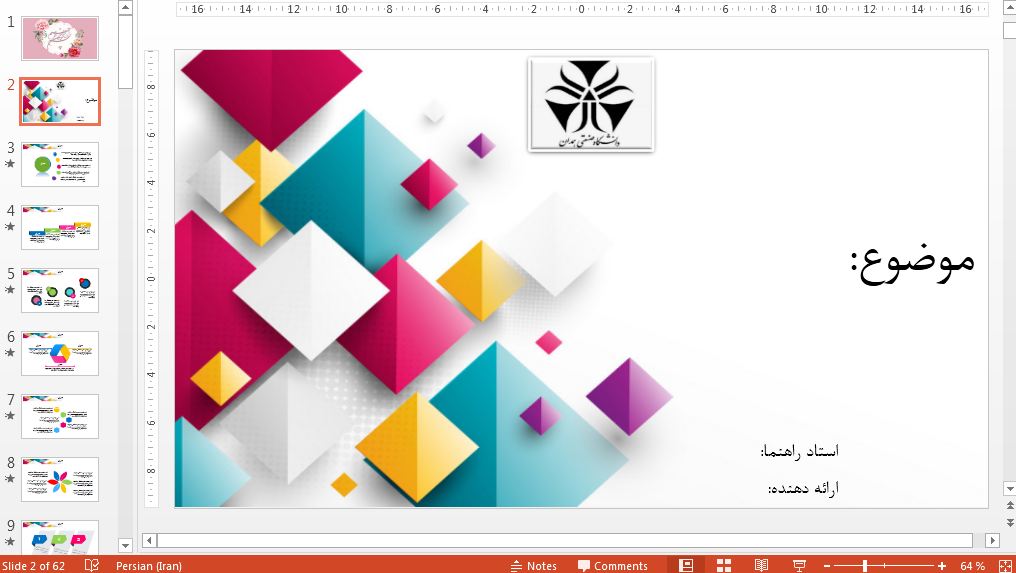Toggle the Notes pane
This screenshot has height=573, width=1016.
pos(533,565)
